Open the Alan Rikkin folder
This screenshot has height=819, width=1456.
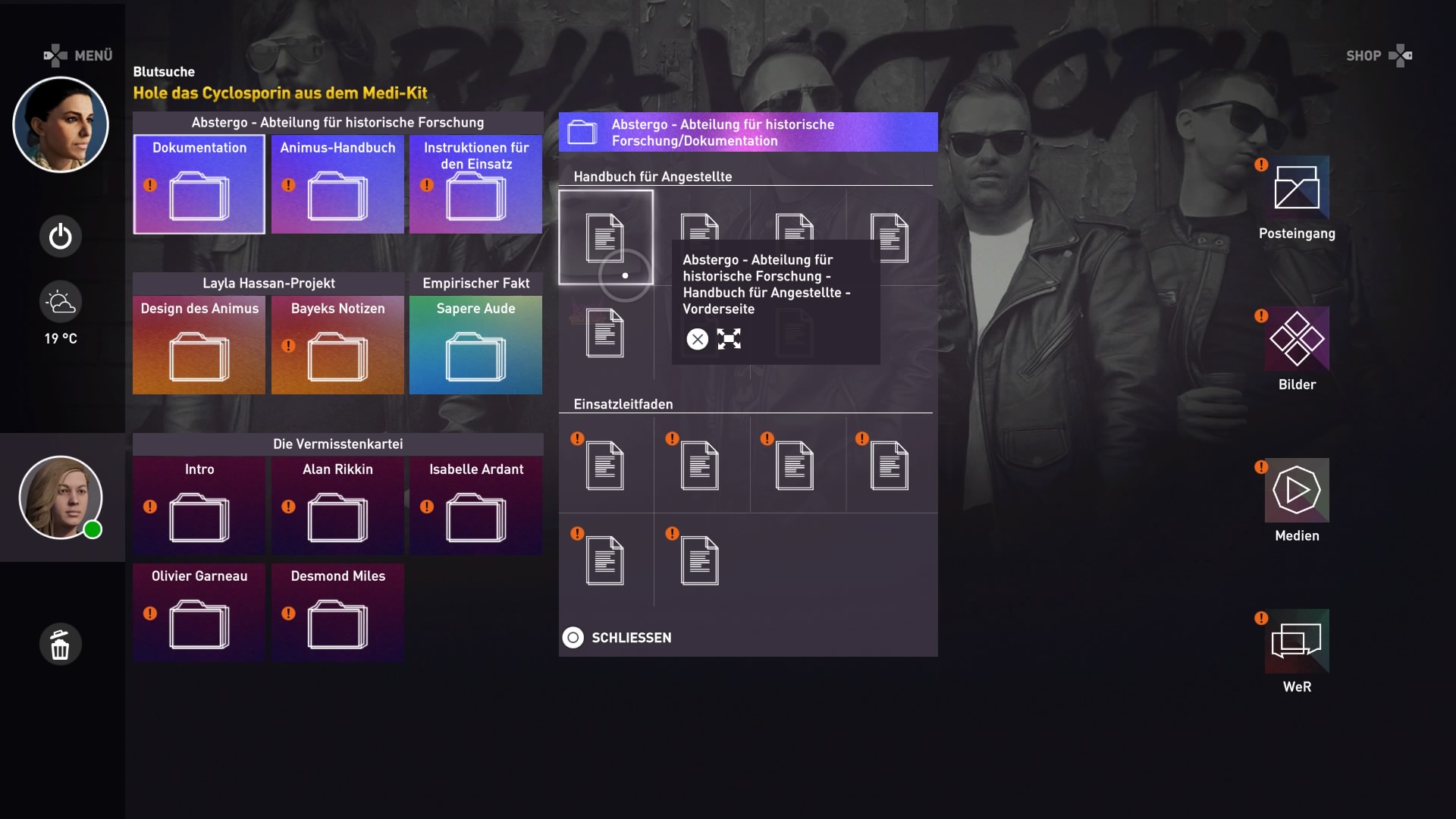(x=337, y=506)
